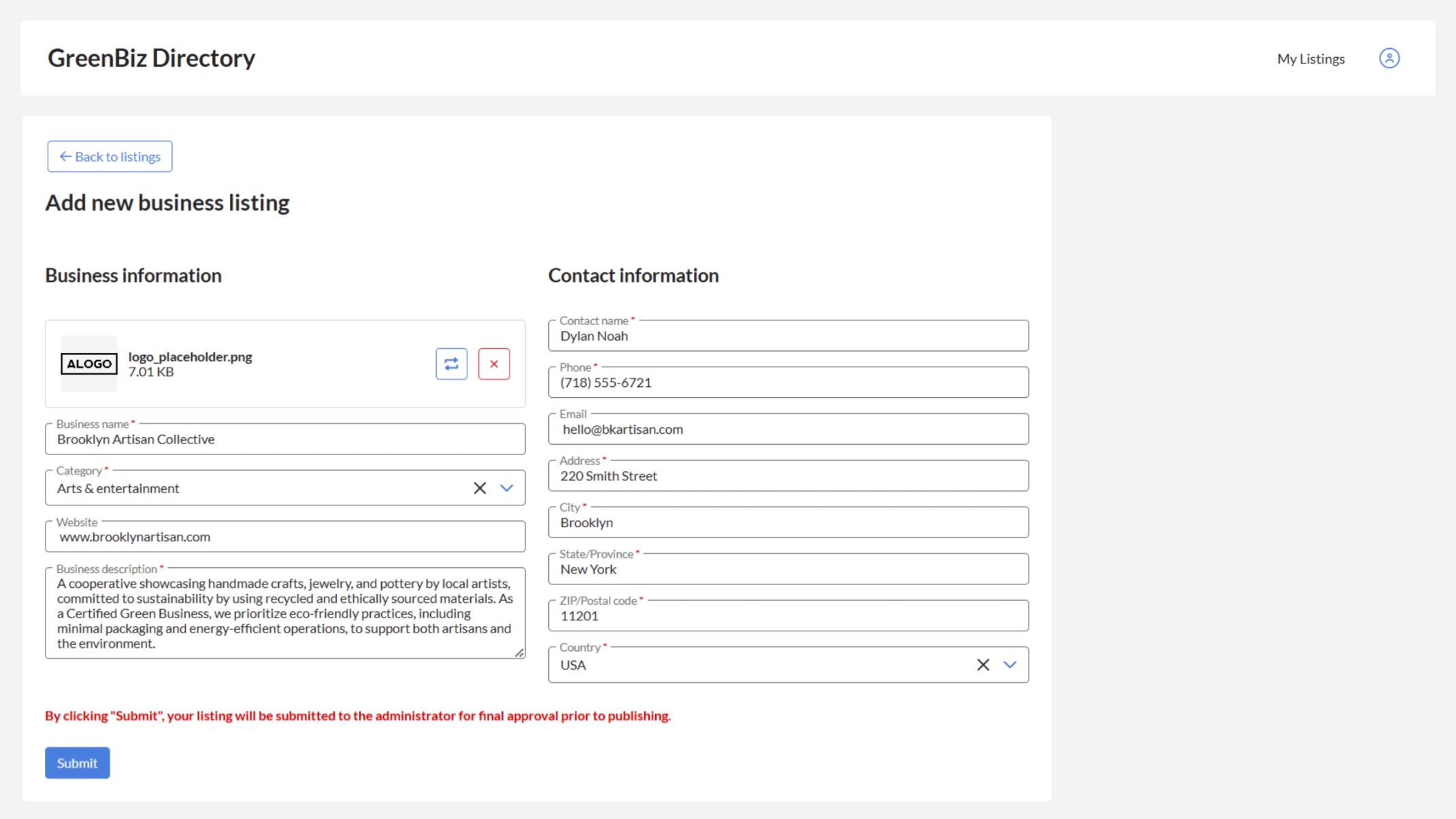This screenshot has width=1456, height=819.
Task: Click into Business description textarea
Action: pos(285,613)
